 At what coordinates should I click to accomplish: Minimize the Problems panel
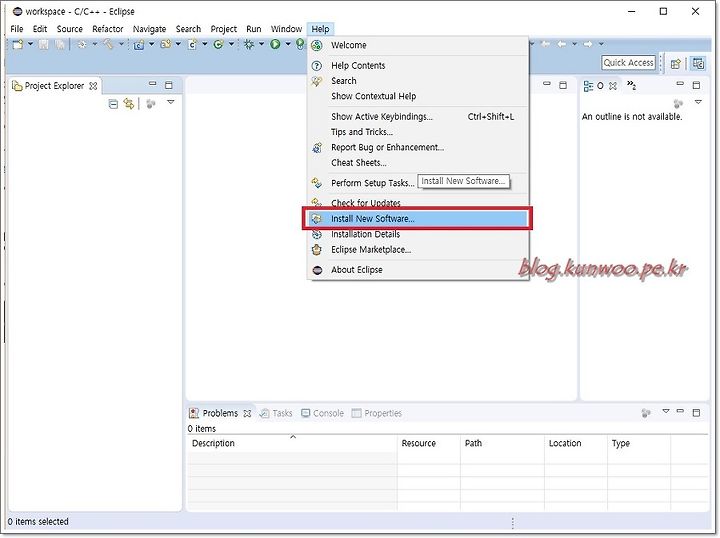(x=680, y=411)
